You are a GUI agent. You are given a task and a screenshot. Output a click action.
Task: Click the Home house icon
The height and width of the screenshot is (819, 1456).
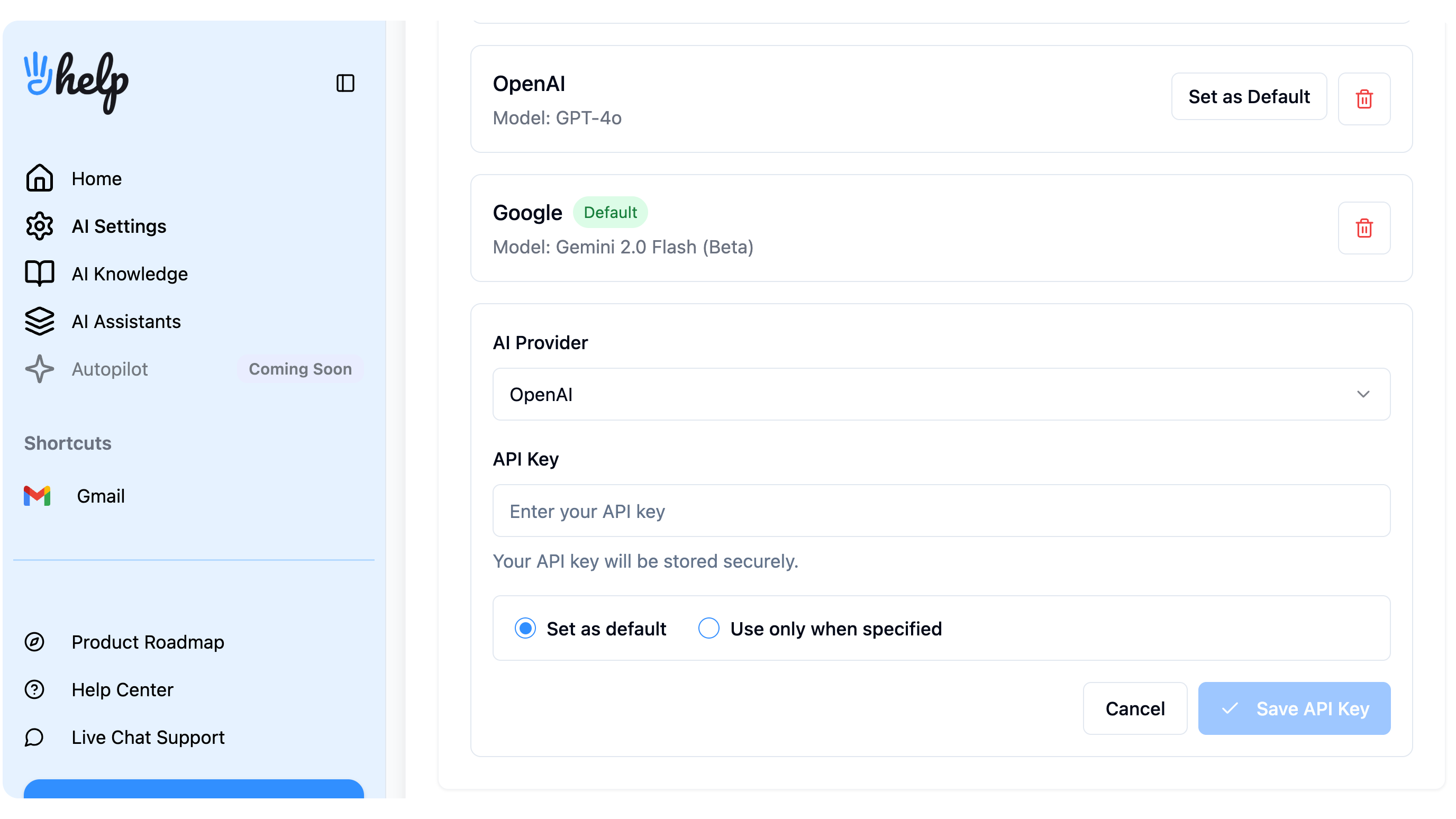(40, 179)
